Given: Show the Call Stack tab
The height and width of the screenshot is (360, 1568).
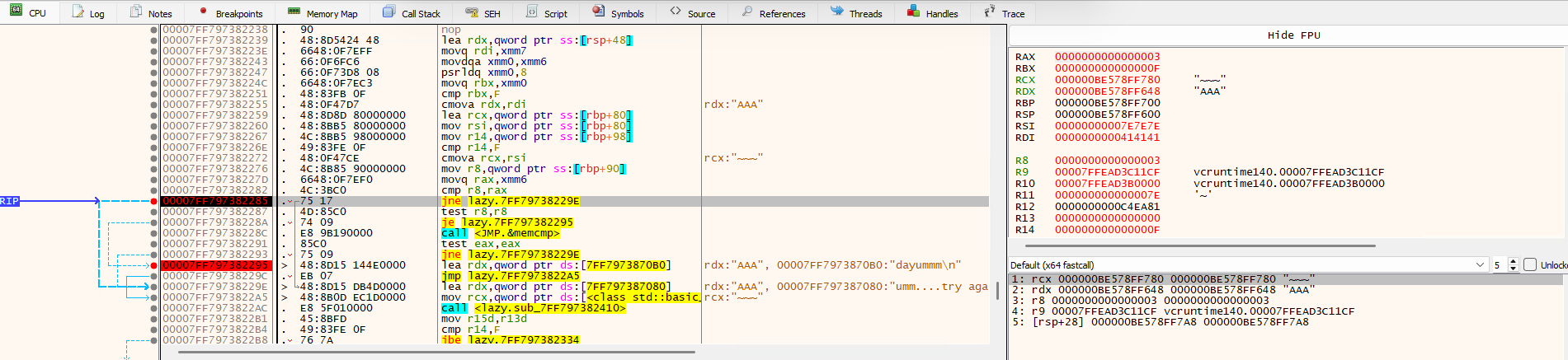Looking at the screenshot, I should (x=412, y=13).
